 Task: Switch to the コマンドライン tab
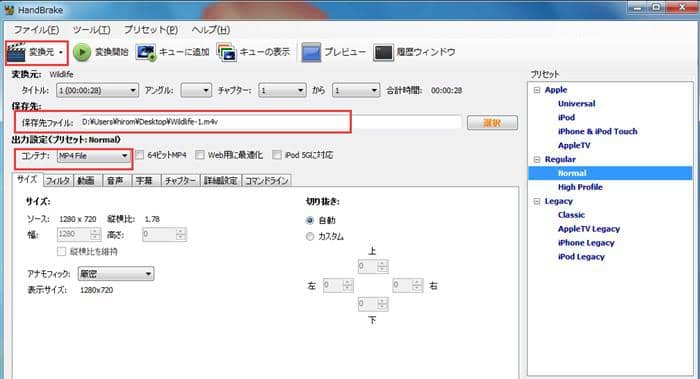tap(267, 180)
